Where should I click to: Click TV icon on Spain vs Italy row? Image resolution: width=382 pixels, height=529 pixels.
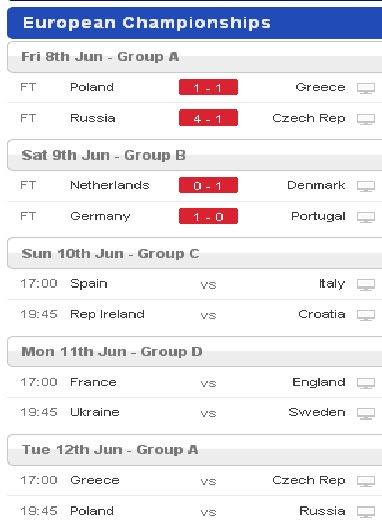[x=366, y=285]
